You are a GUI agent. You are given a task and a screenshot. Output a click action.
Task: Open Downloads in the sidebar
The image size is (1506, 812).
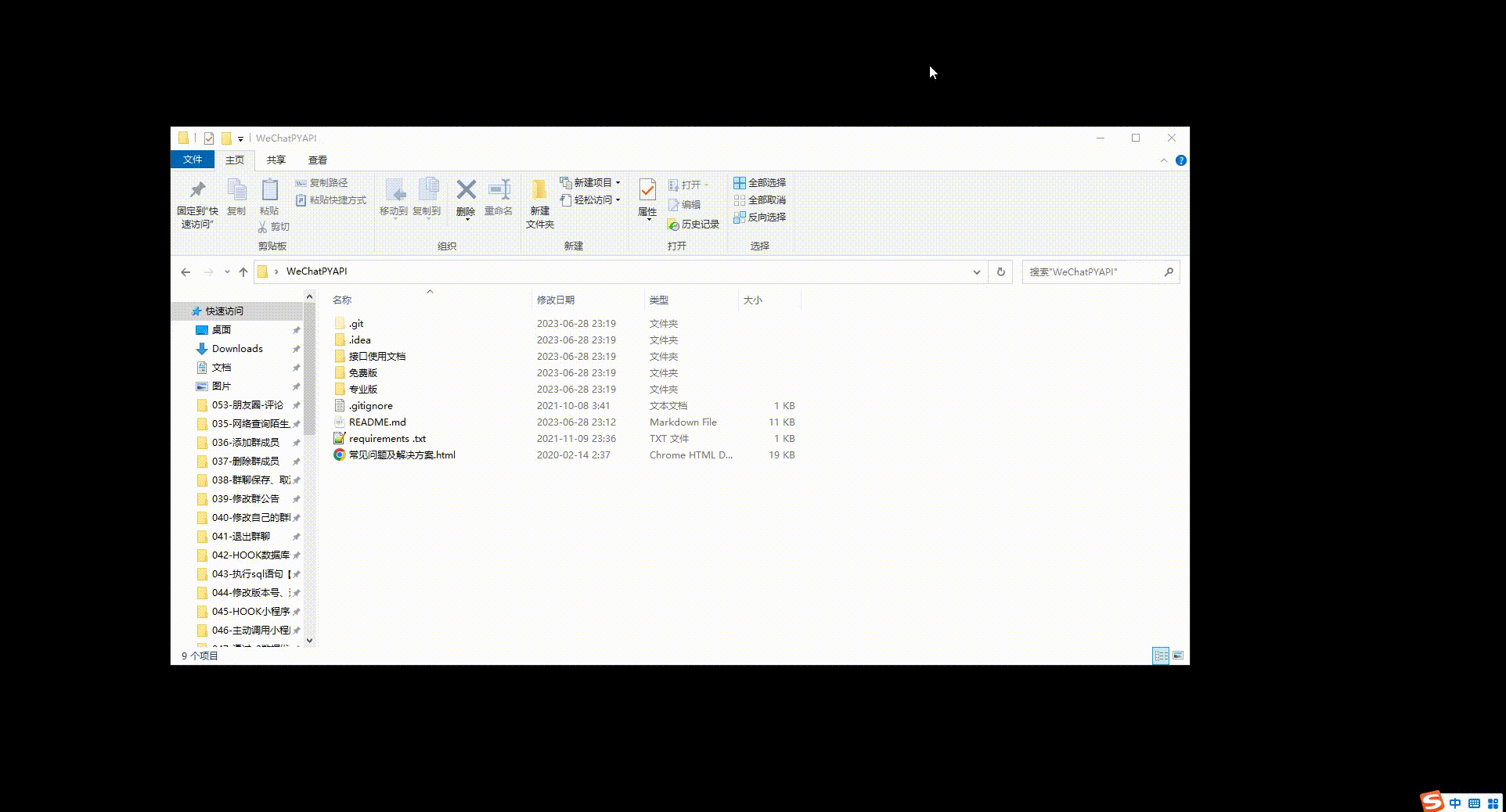(237, 348)
